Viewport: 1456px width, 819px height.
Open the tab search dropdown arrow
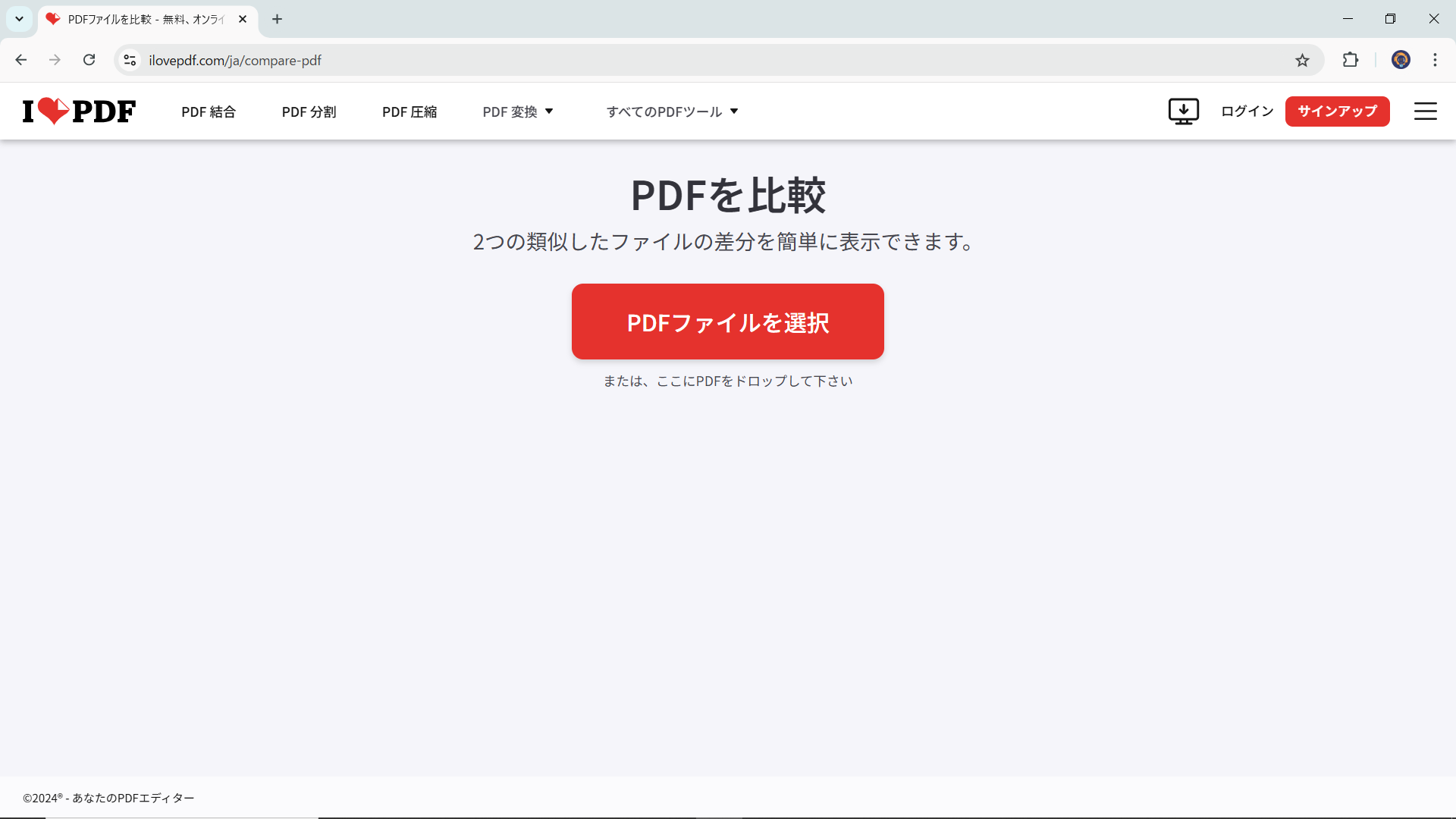coord(19,19)
